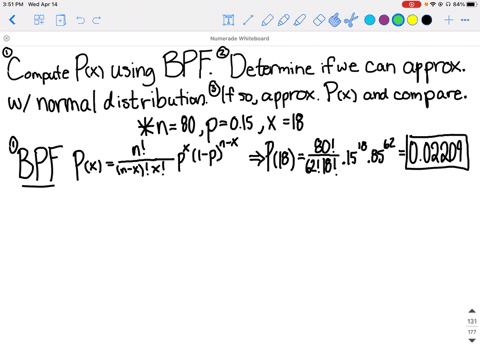Screen dimensions: 480x360
Task: Go to next page with down arrow
Action: click(x=472, y=340)
